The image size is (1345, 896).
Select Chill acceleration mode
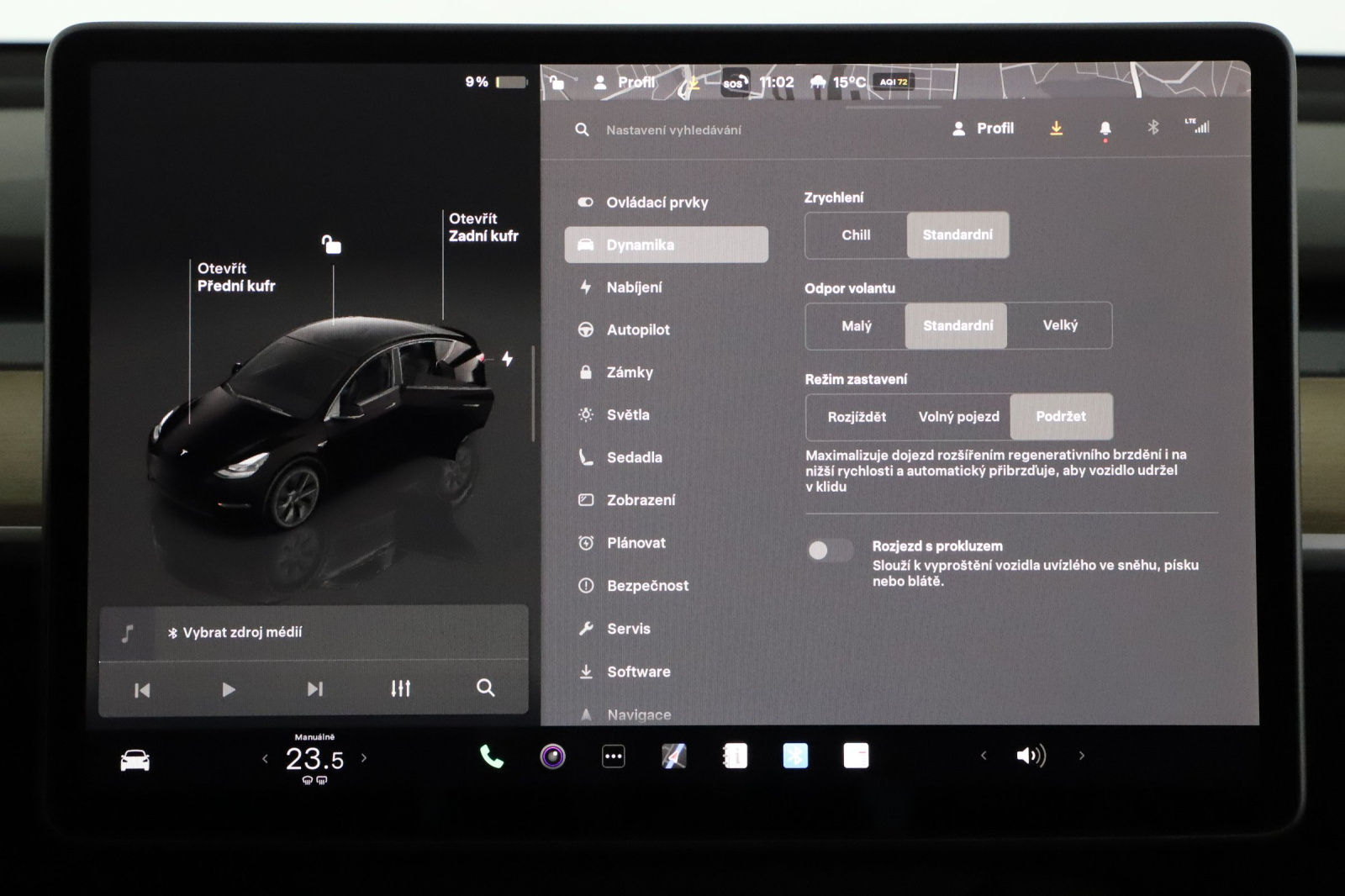pyautogui.click(x=856, y=235)
